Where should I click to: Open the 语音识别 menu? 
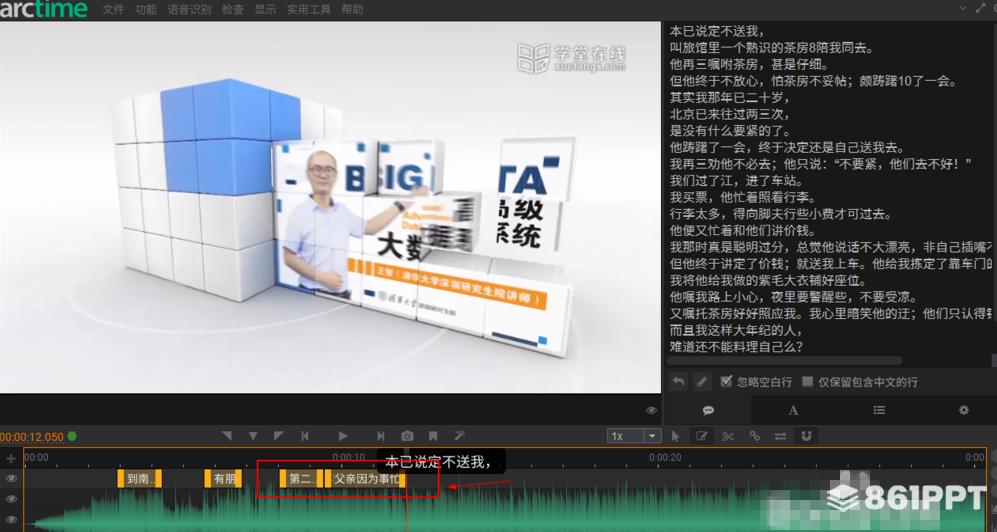189,10
